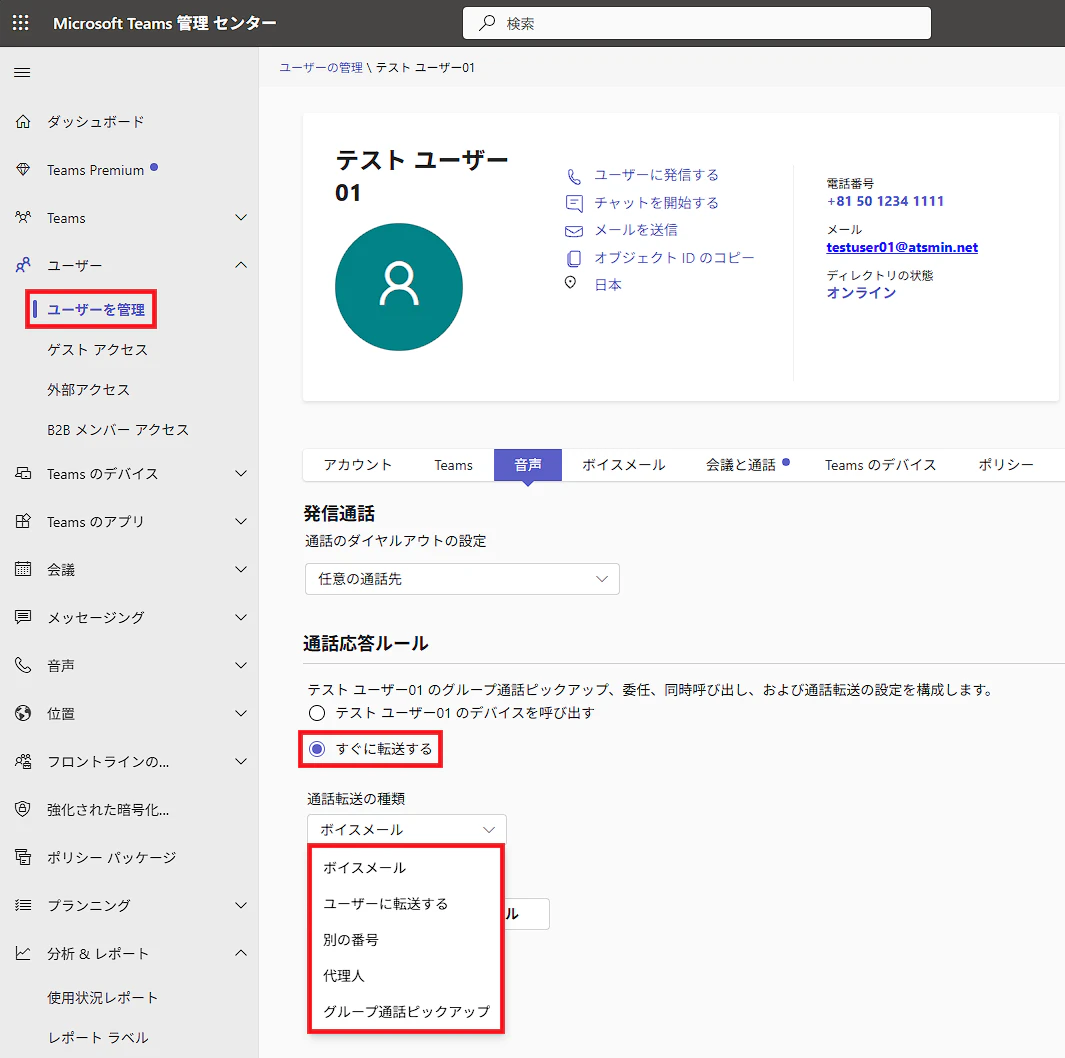Expand the メッセージング section chevron
The height and width of the screenshot is (1058, 1065).
coord(240,617)
